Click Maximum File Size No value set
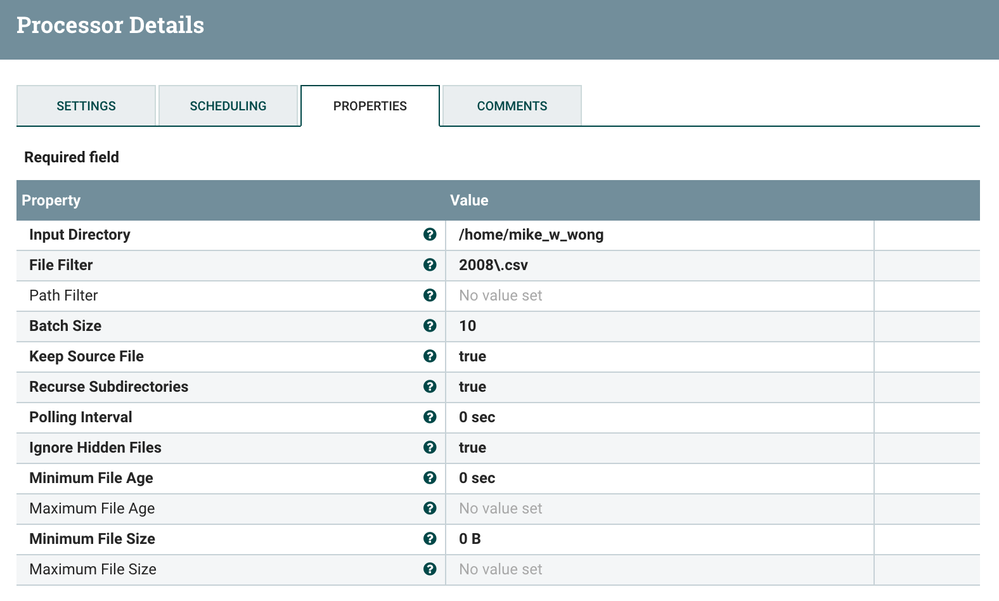Screen dimensions: 999x601 click(x=659, y=569)
